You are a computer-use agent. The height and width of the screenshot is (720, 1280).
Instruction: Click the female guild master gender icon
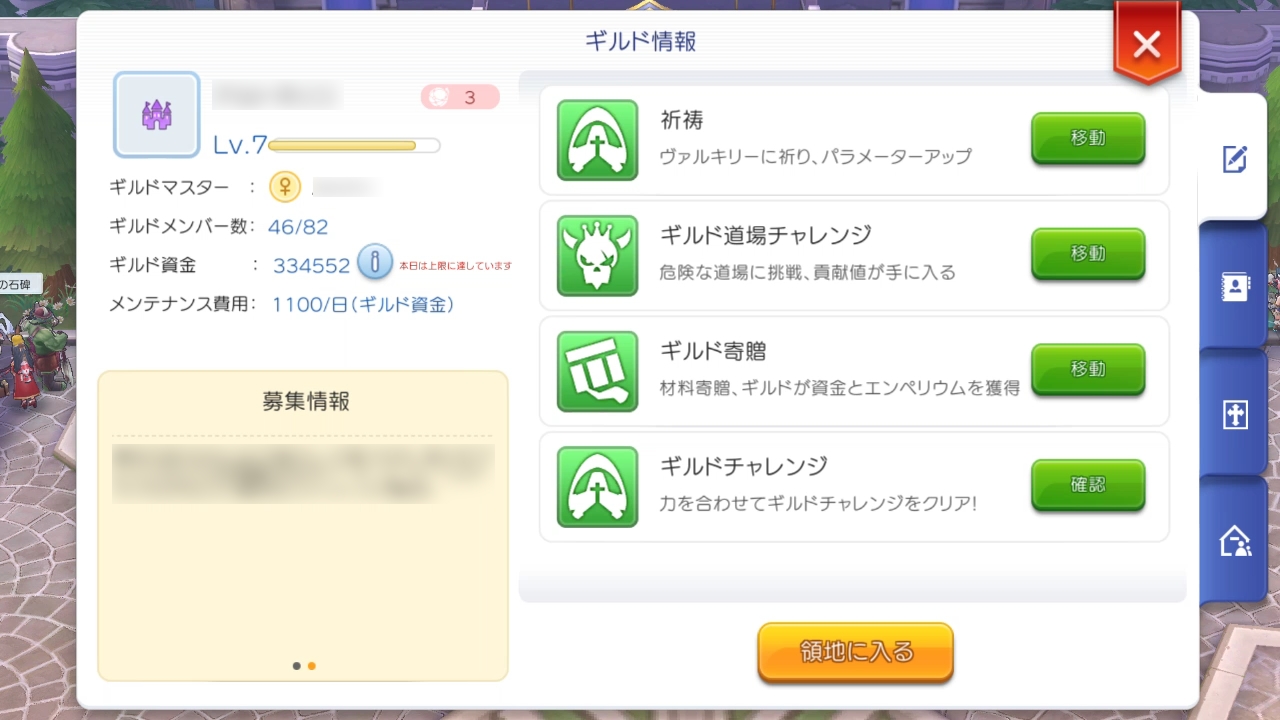(285, 186)
